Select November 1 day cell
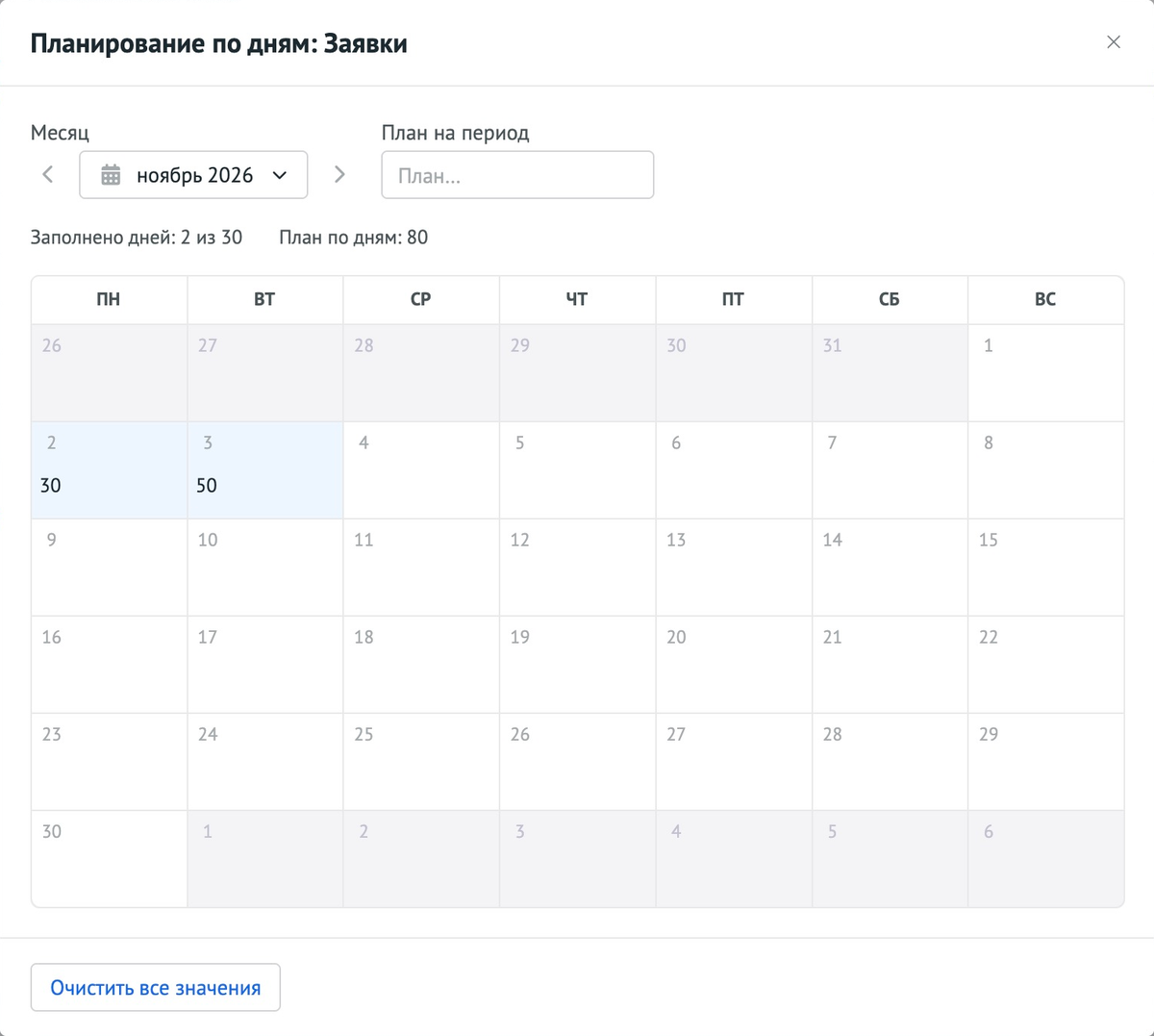This screenshot has height=1036, width=1154. 1046,373
